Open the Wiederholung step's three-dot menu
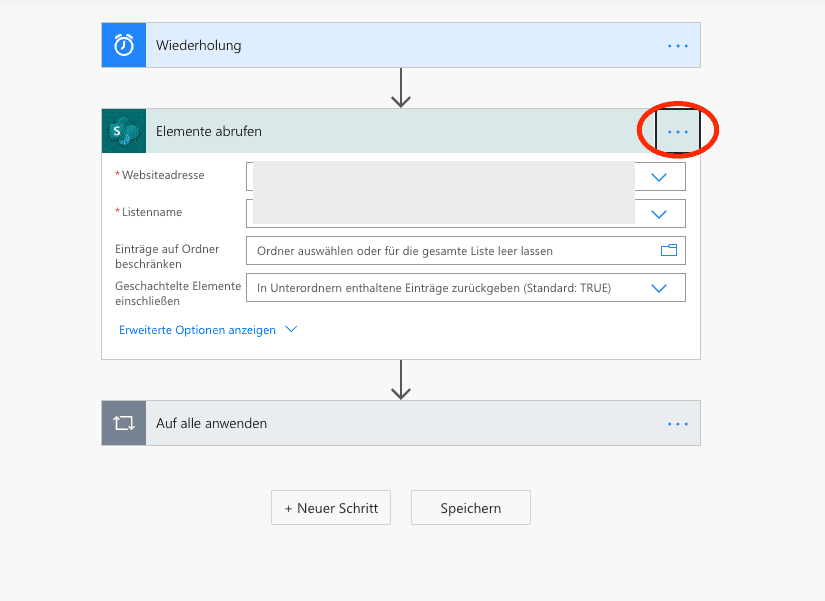This screenshot has width=825, height=601. pyautogui.click(x=678, y=46)
